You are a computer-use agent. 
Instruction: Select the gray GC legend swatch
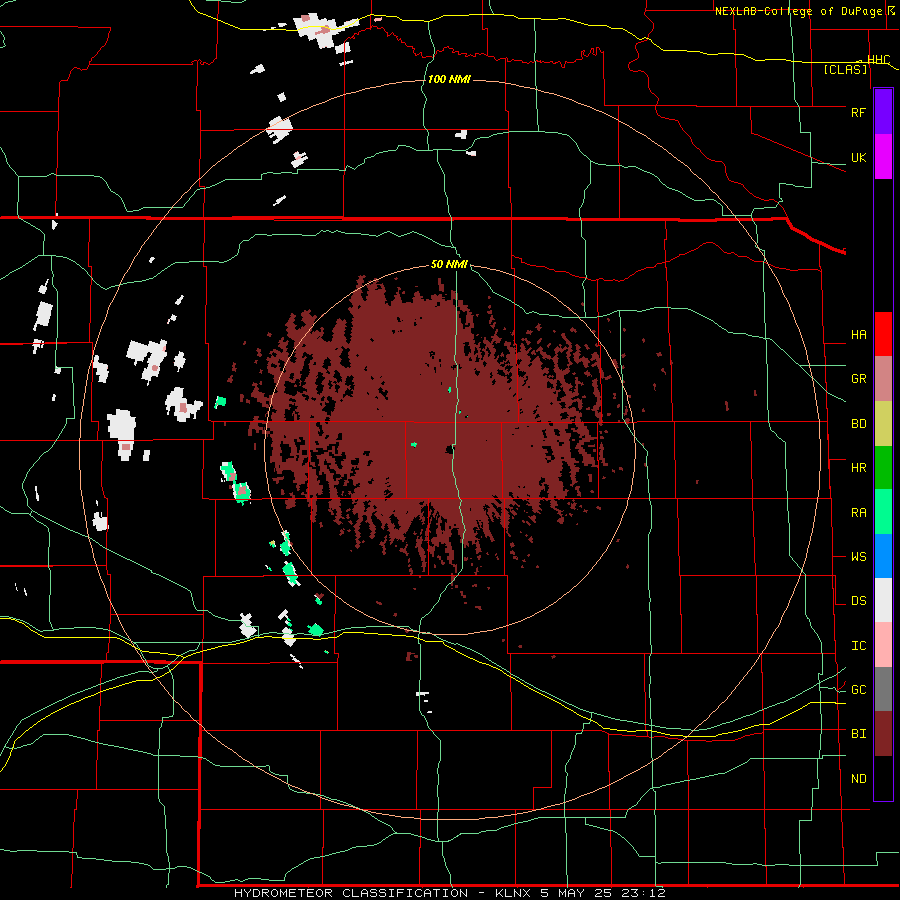click(883, 689)
